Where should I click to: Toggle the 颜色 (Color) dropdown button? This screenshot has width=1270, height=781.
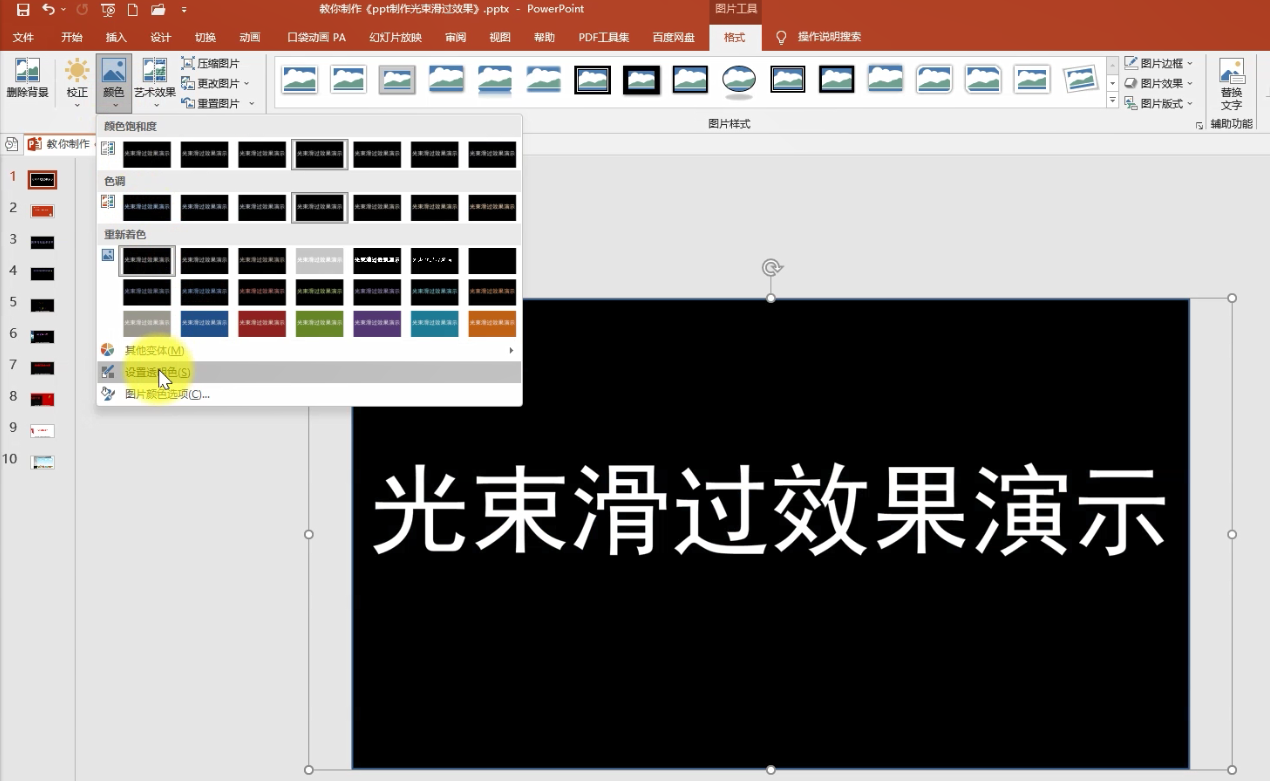[x=114, y=82]
